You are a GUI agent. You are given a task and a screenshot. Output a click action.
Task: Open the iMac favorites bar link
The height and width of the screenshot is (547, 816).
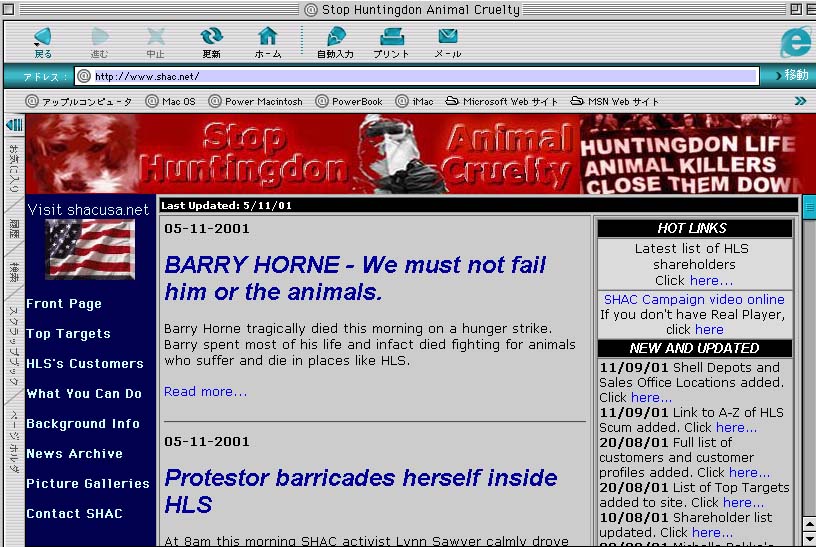point(414,101)
